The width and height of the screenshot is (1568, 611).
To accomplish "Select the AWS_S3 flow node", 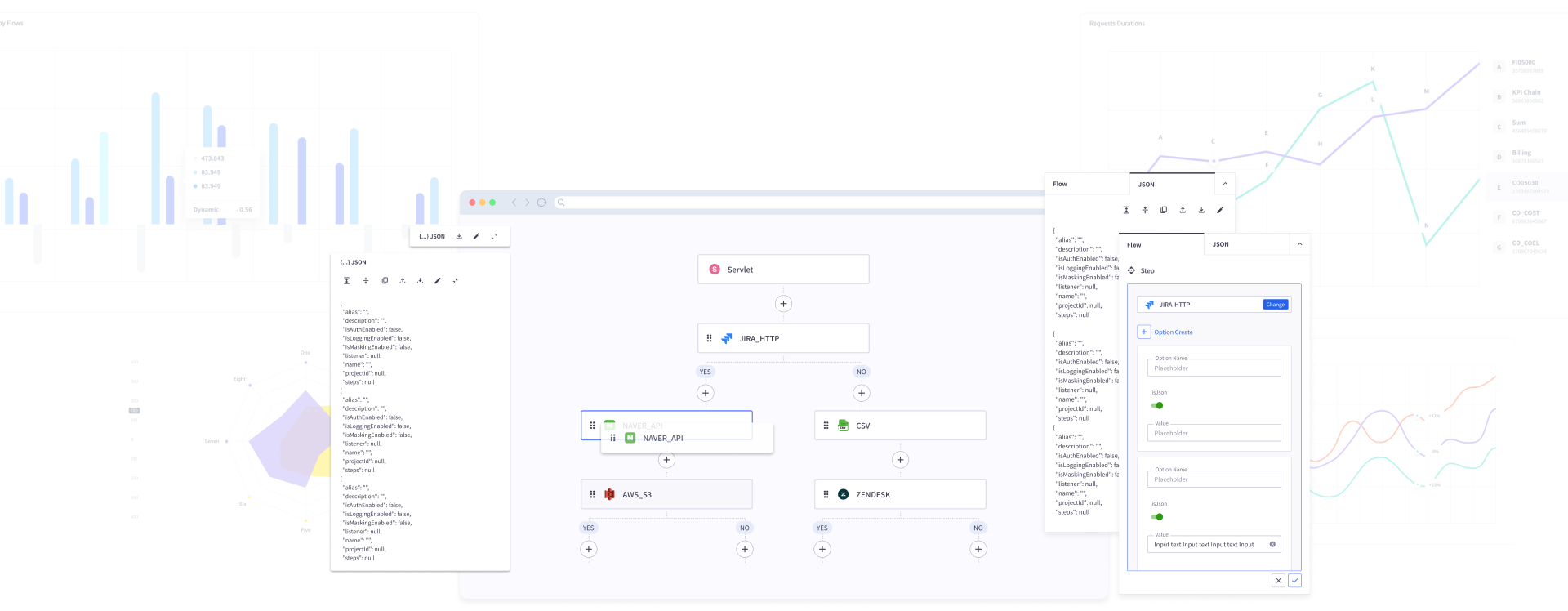I will point(666,494).
